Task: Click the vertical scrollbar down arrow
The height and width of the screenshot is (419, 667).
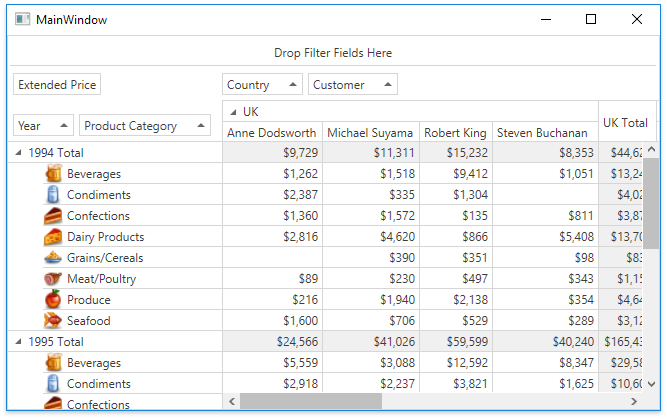Action: 651,384
